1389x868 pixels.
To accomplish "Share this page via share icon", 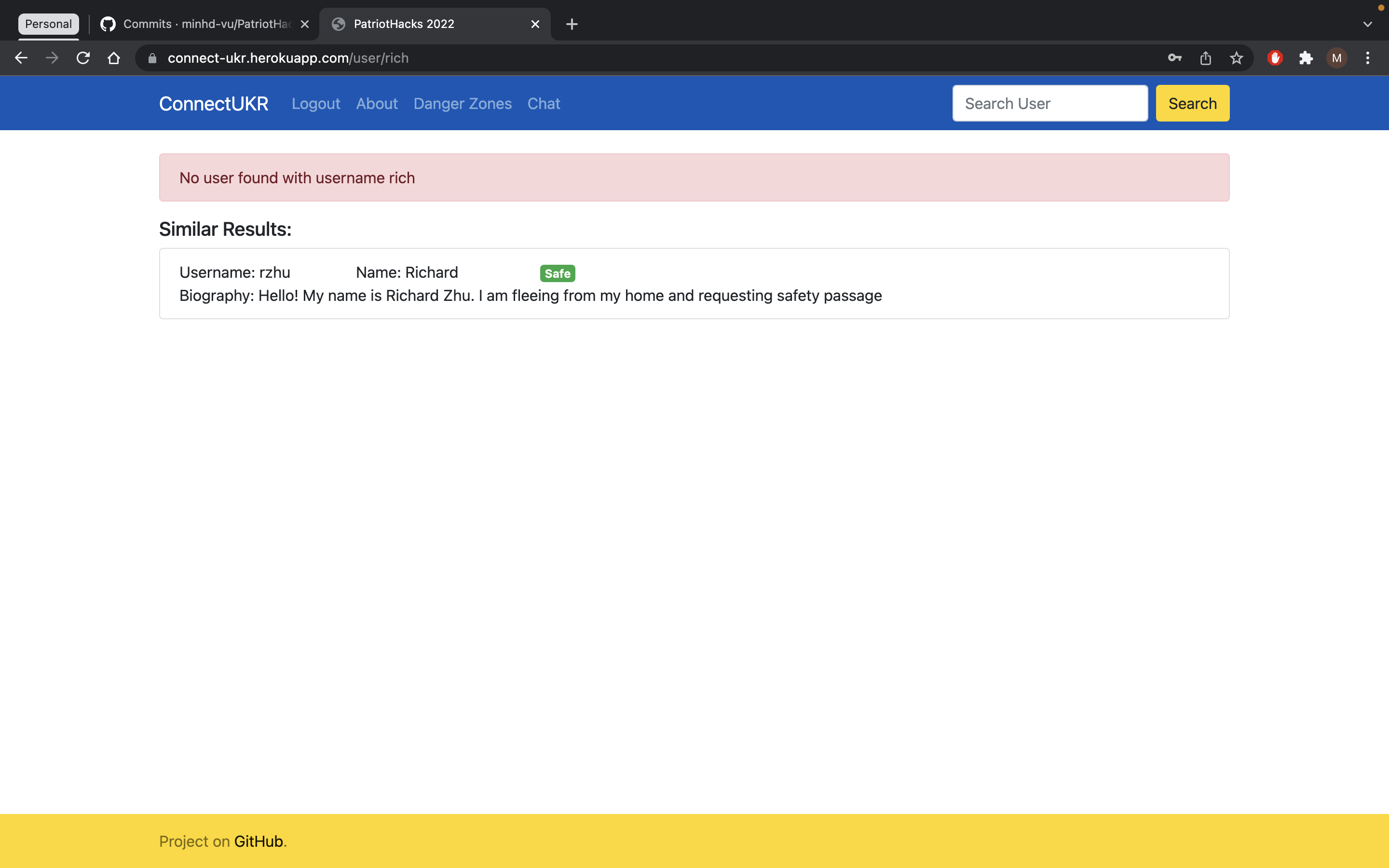I will click(x=1205, y=58).
